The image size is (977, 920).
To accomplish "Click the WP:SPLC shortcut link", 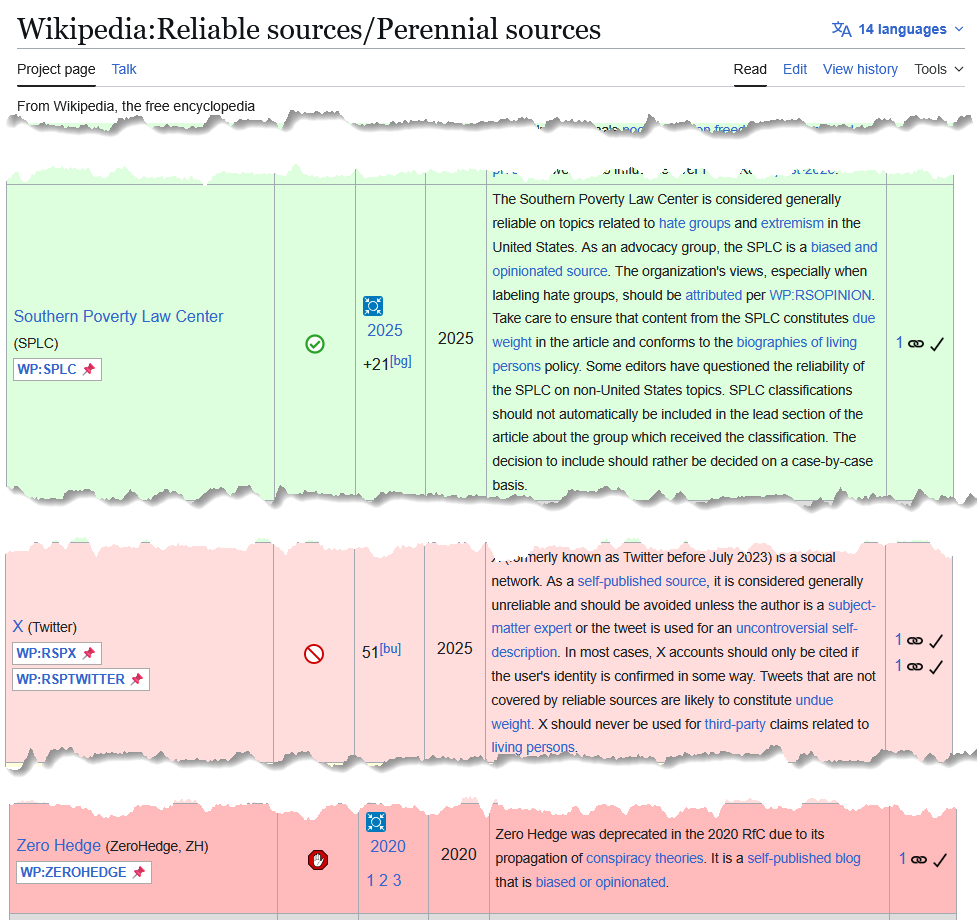I will point(47,369).
